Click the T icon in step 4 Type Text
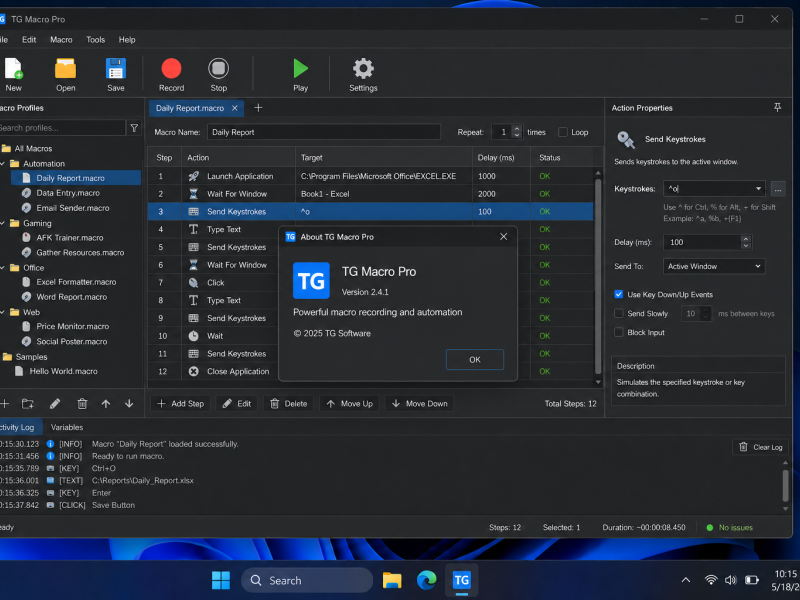Screen dimensions: 800x600 coord(193,229)
